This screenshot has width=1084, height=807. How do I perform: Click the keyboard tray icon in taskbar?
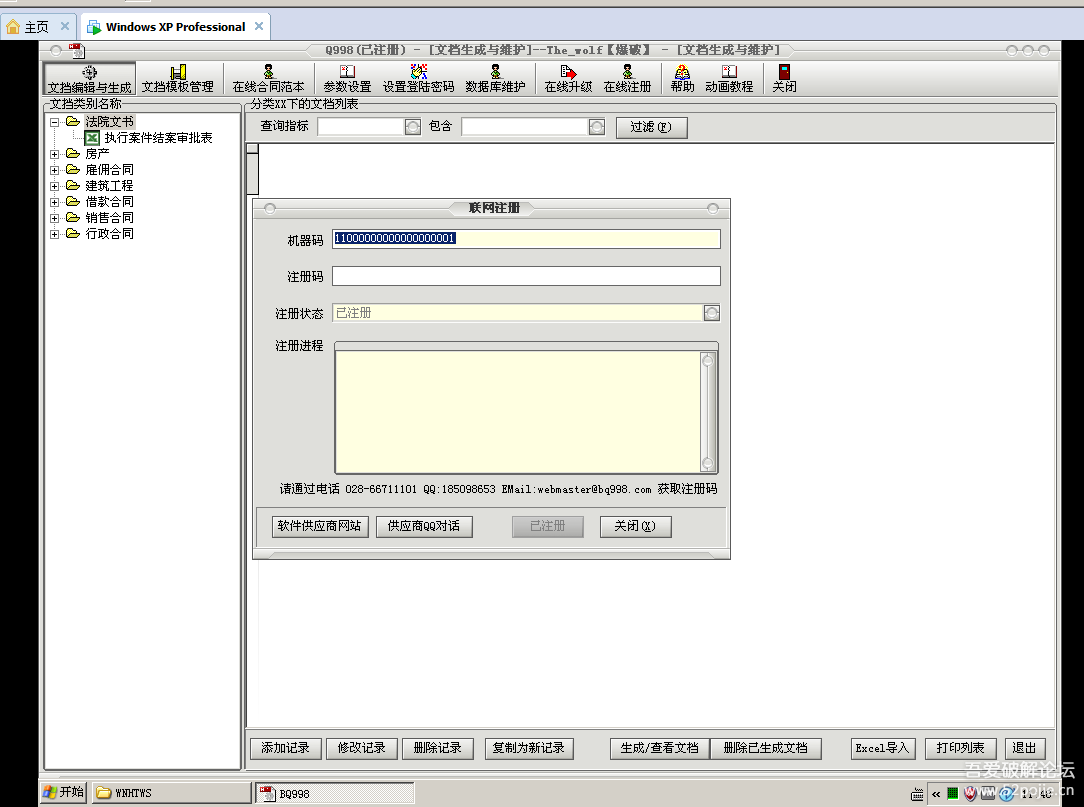pyautogui.click(x=917, y=794)
